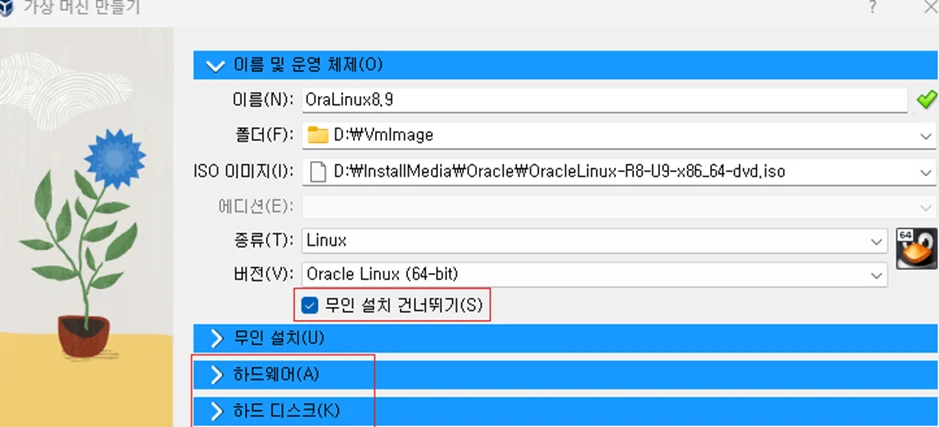Expand the 무인 설치(U) section

click(x=566, y=338)
